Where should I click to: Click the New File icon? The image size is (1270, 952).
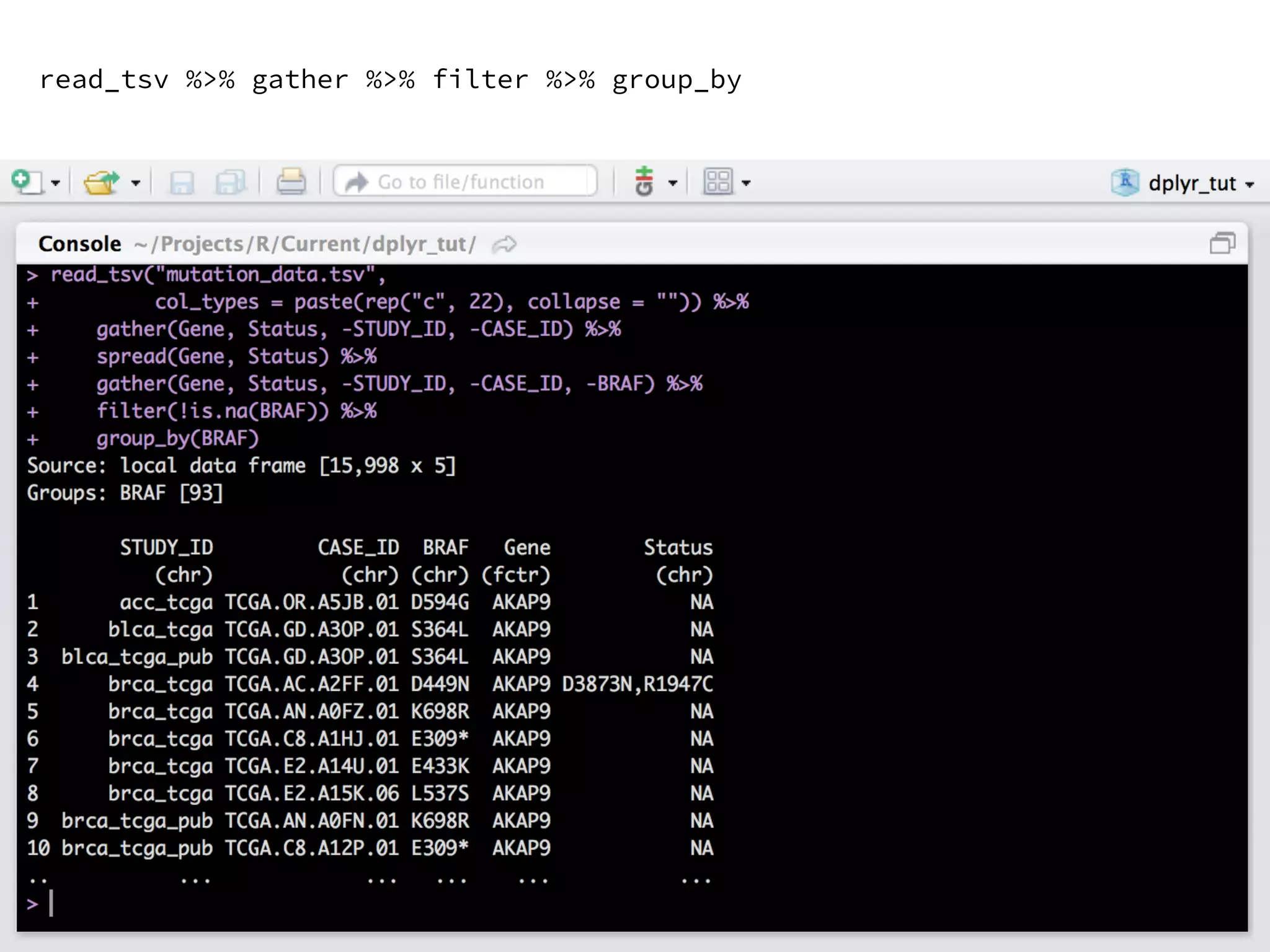pos(27,182)
